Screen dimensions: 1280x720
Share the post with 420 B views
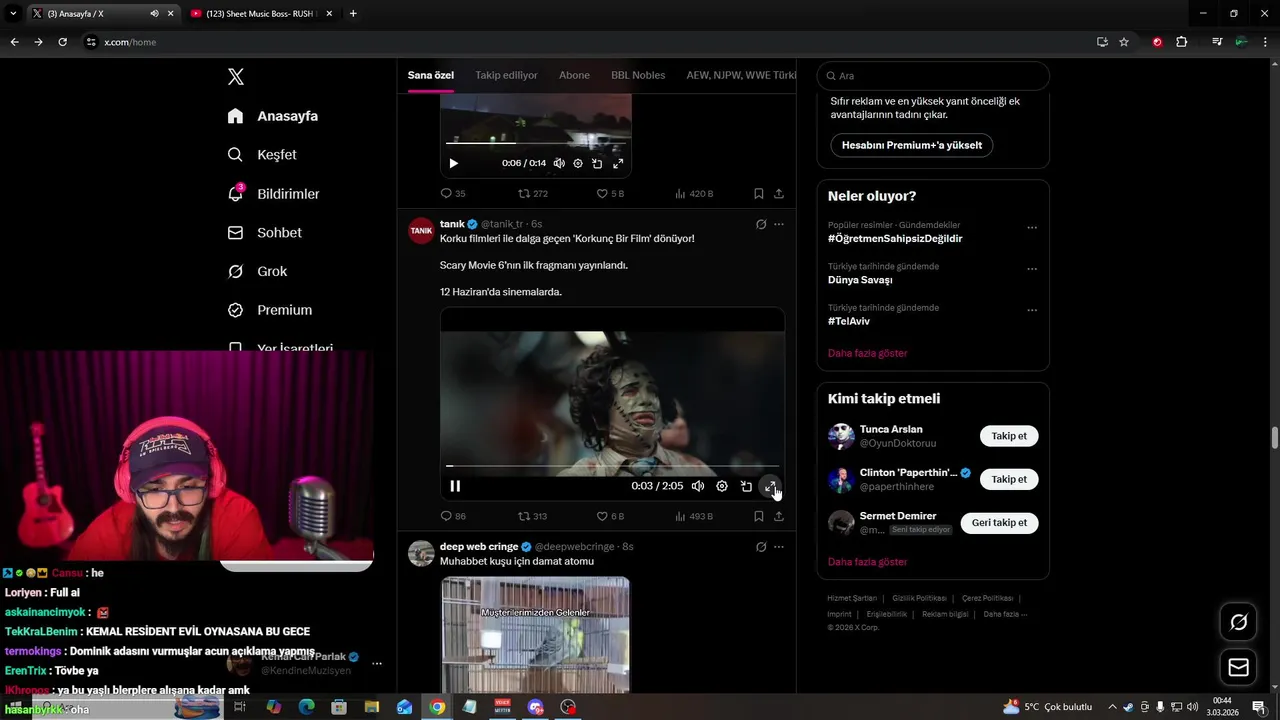[779, 194]
